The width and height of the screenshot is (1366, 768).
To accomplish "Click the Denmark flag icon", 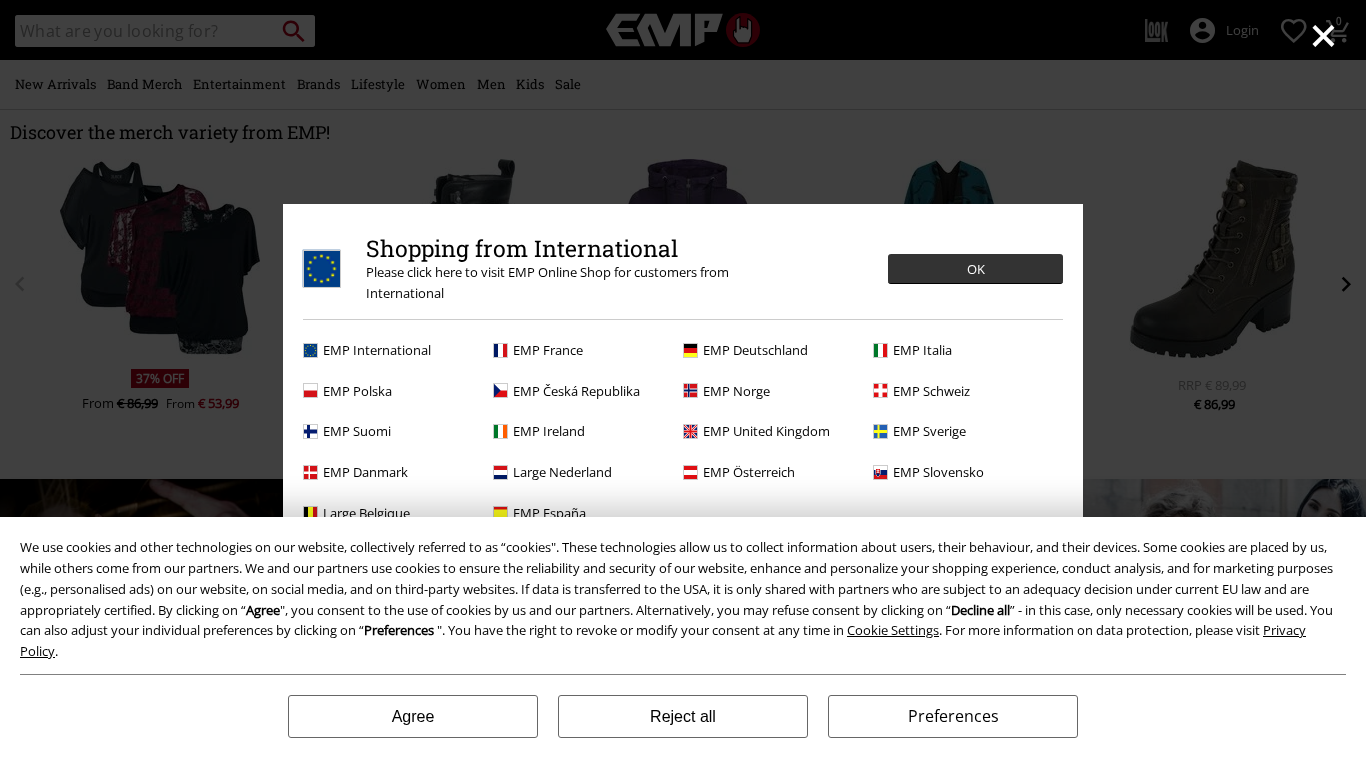I will pos(310,472).
